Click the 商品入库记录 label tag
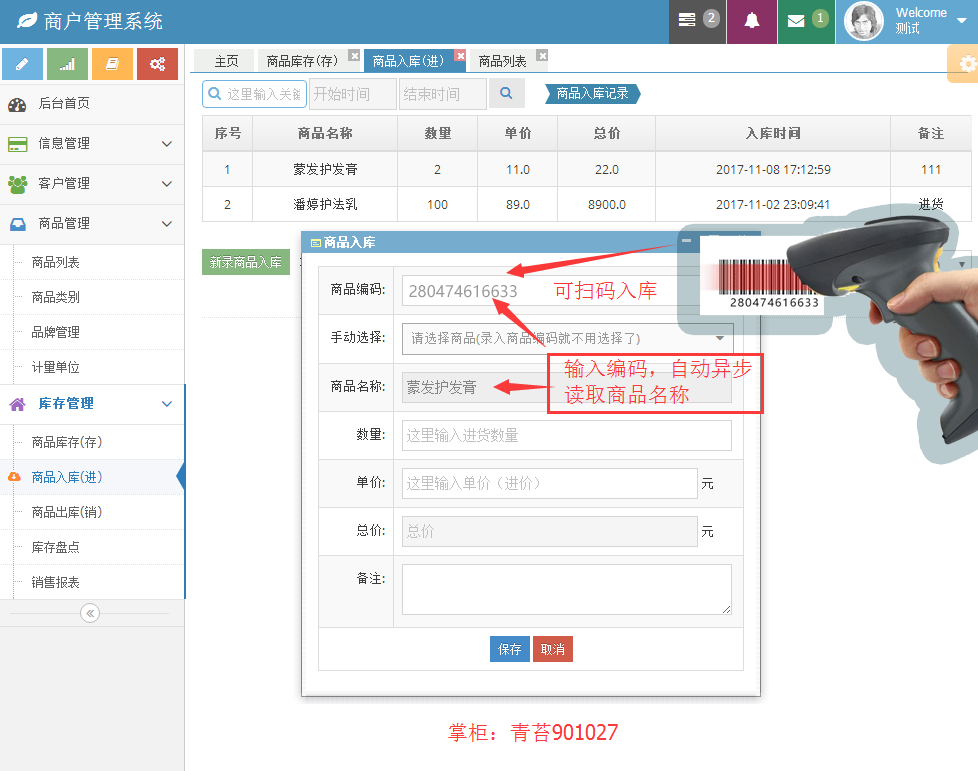Image resolution: width=978 pixels, height=771 pixels. [x=593, y=94]
